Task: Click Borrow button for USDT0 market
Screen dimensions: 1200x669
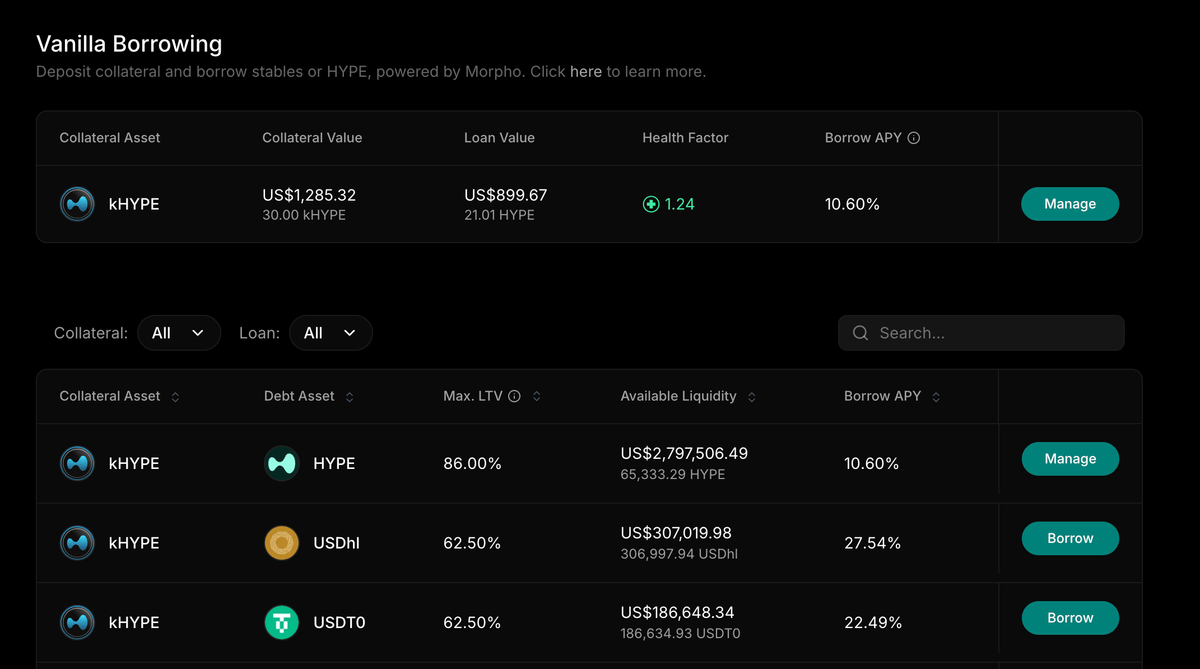Action: point(1070,618)
